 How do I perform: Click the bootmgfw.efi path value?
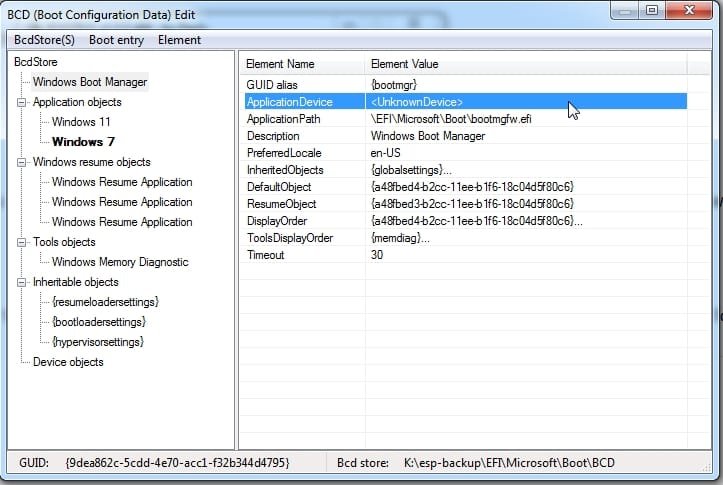[x=451, y=119]
